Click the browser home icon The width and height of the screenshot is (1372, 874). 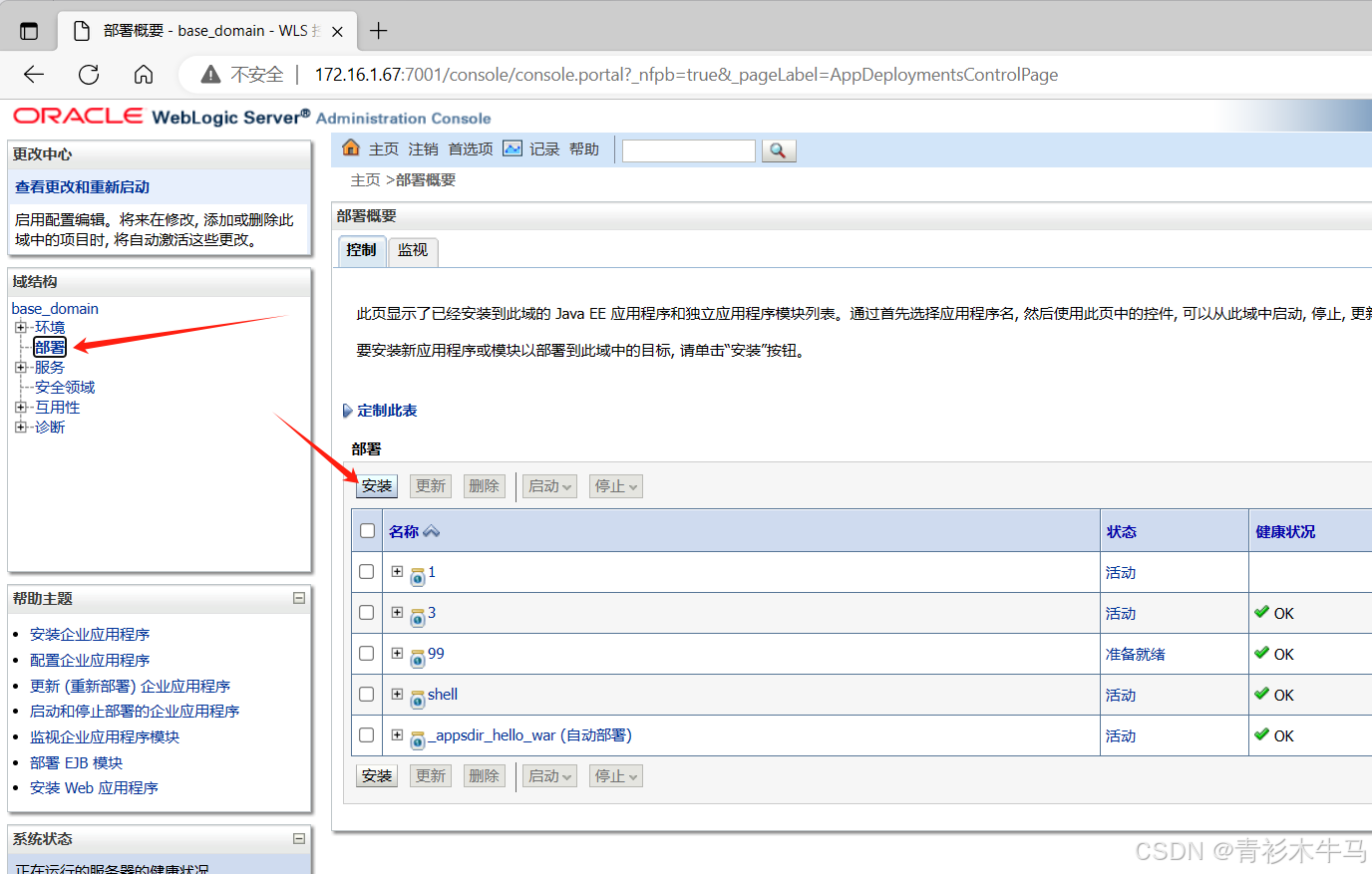[144, 75]
